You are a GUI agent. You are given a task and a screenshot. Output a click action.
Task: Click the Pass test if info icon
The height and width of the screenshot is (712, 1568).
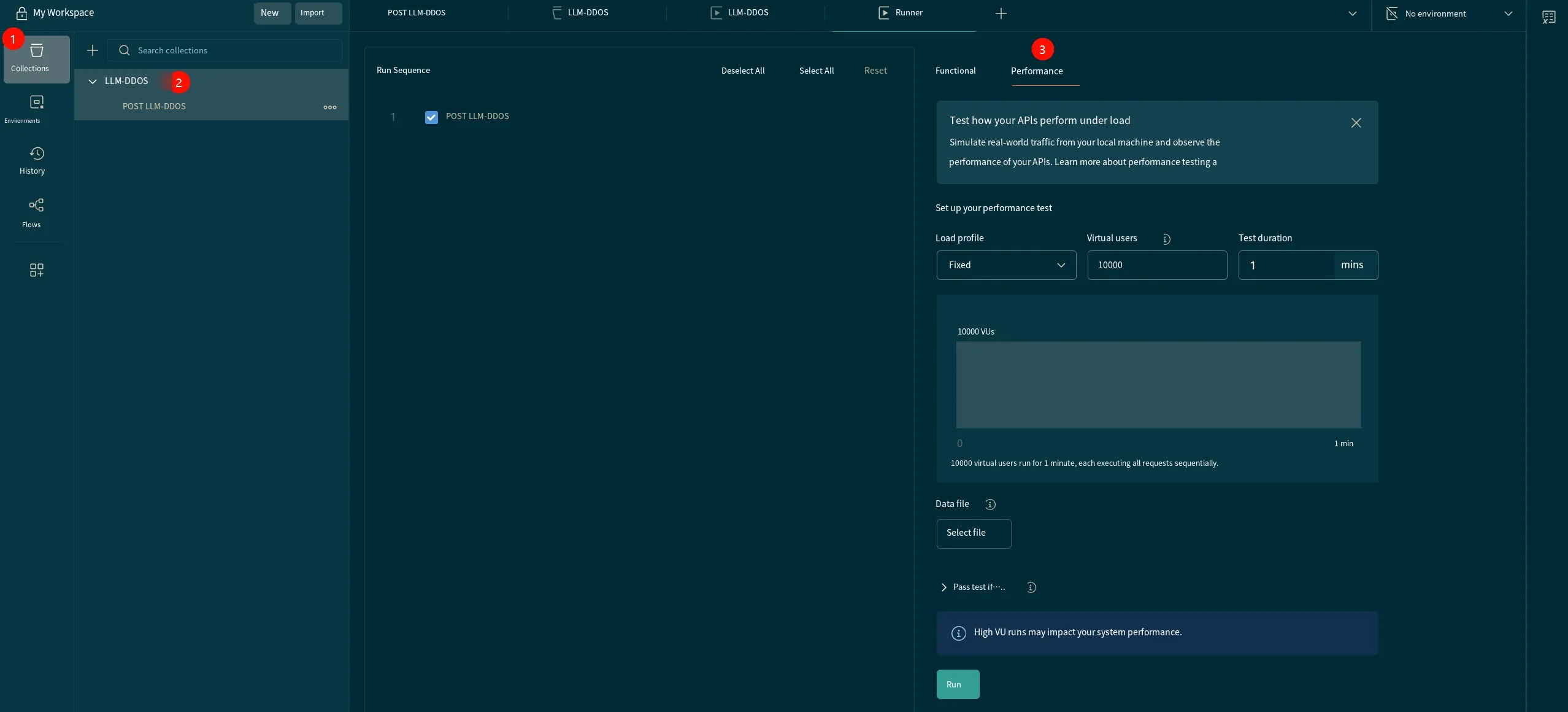(1031, 587)
